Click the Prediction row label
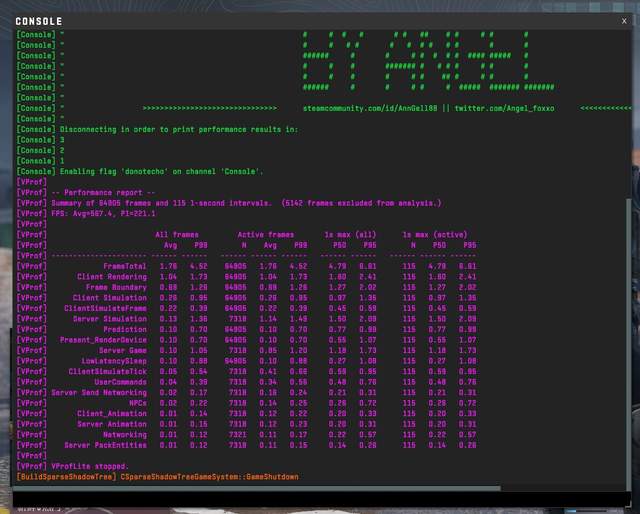This screenshot has height=514, width=640. tap(125, 328)
